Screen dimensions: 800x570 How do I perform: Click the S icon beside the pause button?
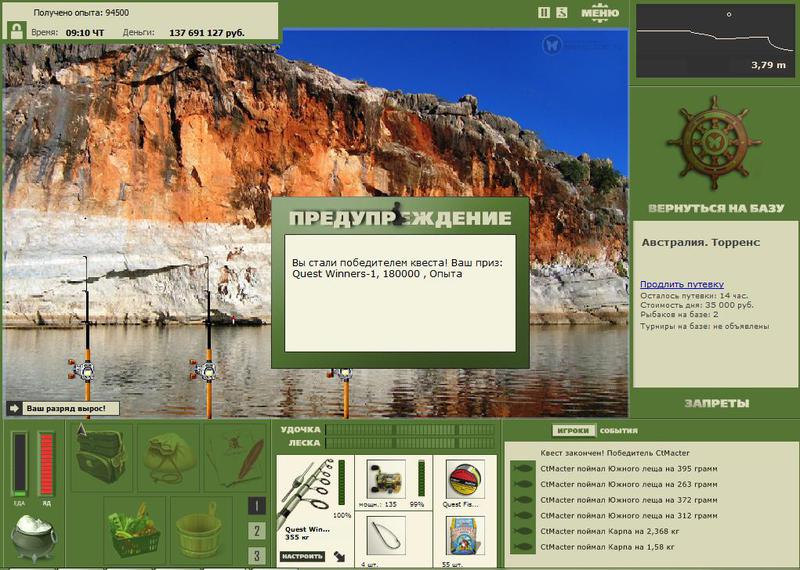(x=562, y=13)
